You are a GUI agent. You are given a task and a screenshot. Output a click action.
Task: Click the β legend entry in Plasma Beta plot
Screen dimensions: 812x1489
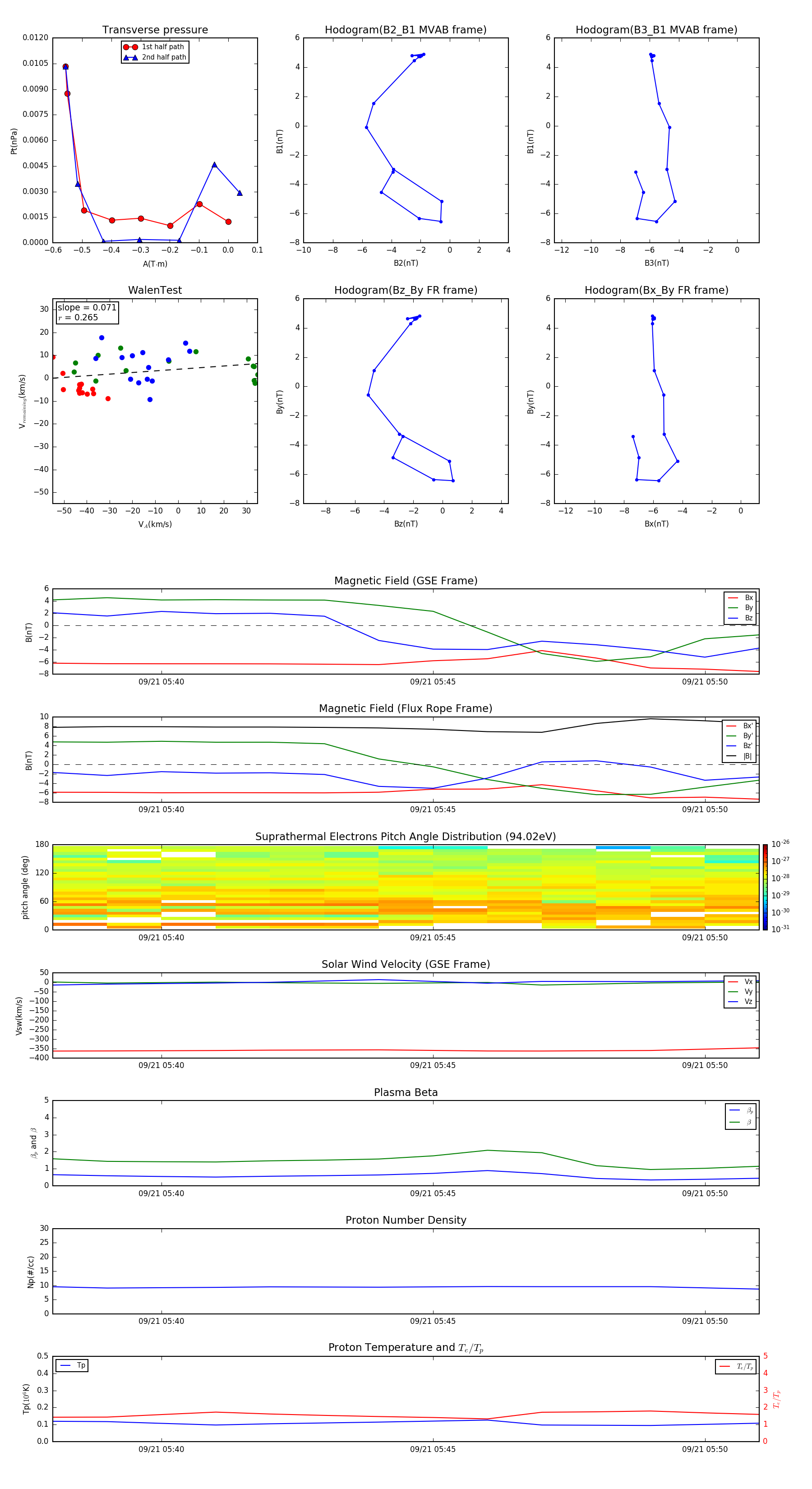pyautogui.click(x=741, y=1122)
